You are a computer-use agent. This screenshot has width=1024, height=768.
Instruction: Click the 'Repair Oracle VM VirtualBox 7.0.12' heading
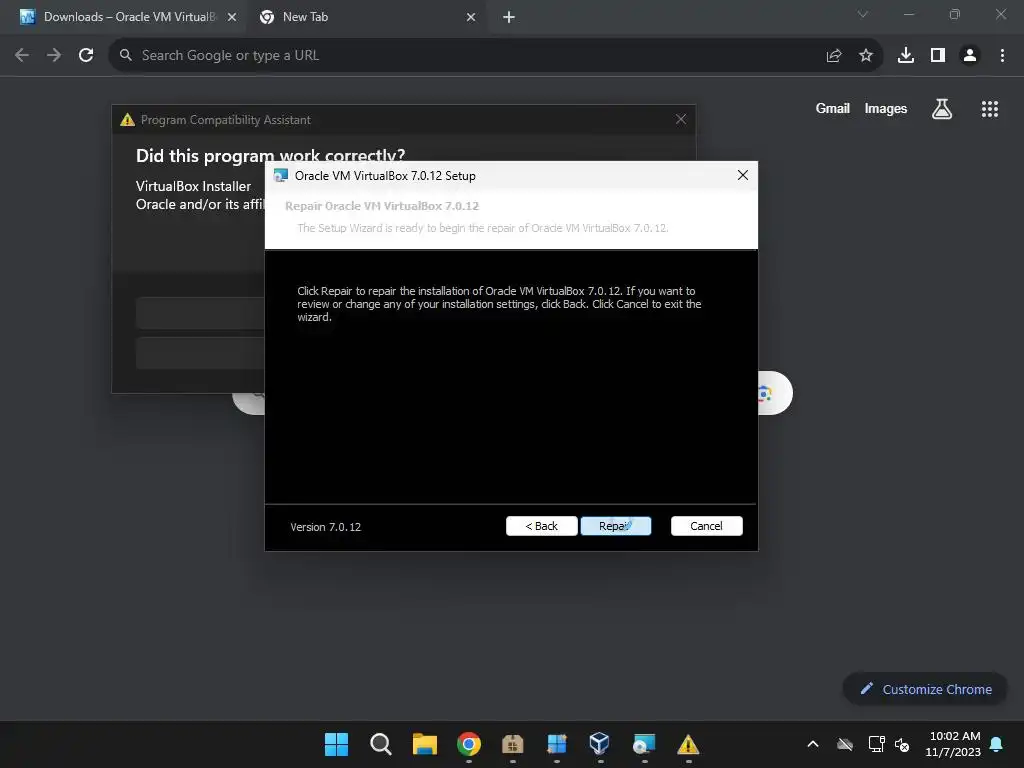(382, 206)
